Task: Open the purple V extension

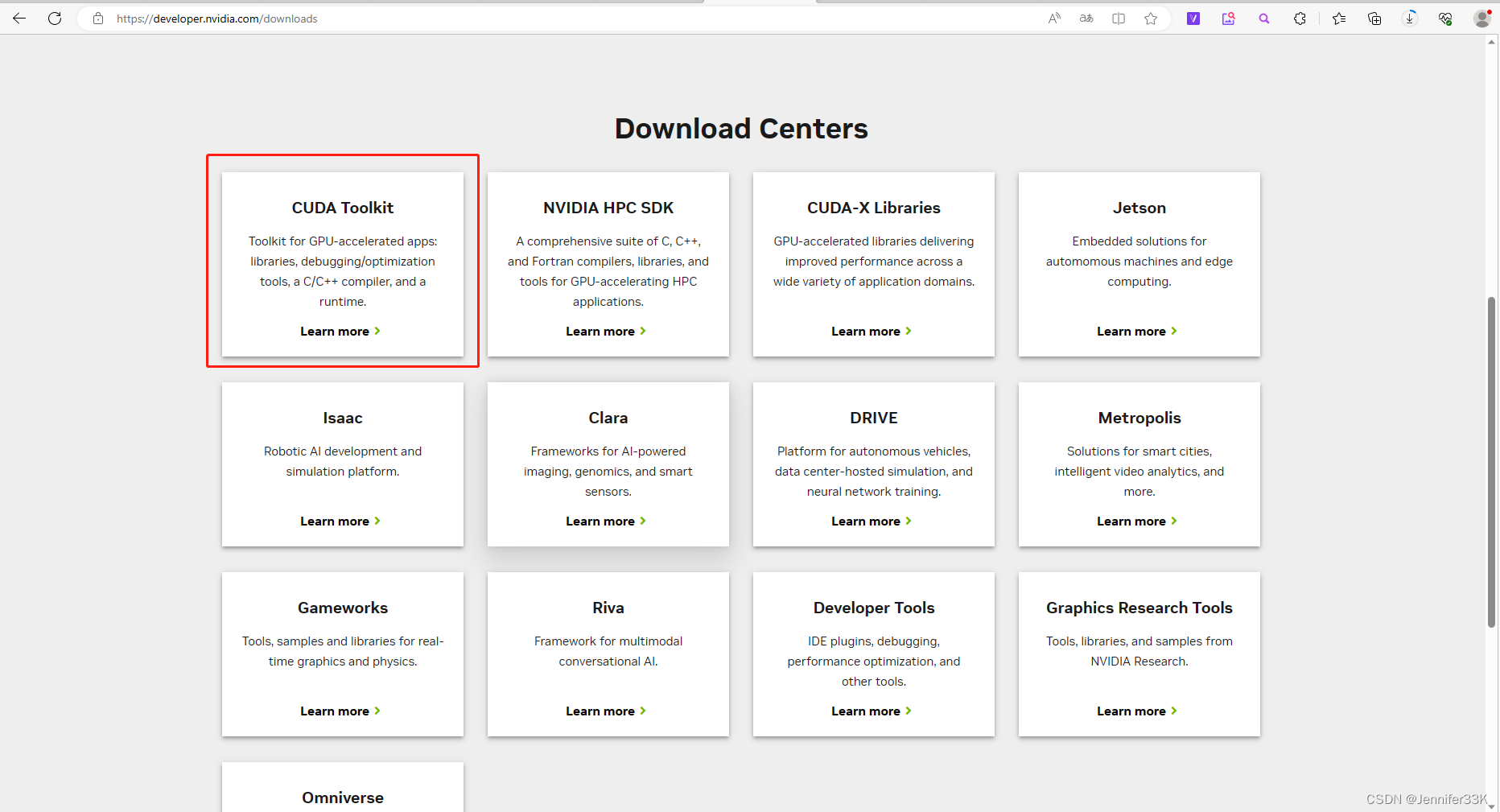Action: coord(1193,19)
